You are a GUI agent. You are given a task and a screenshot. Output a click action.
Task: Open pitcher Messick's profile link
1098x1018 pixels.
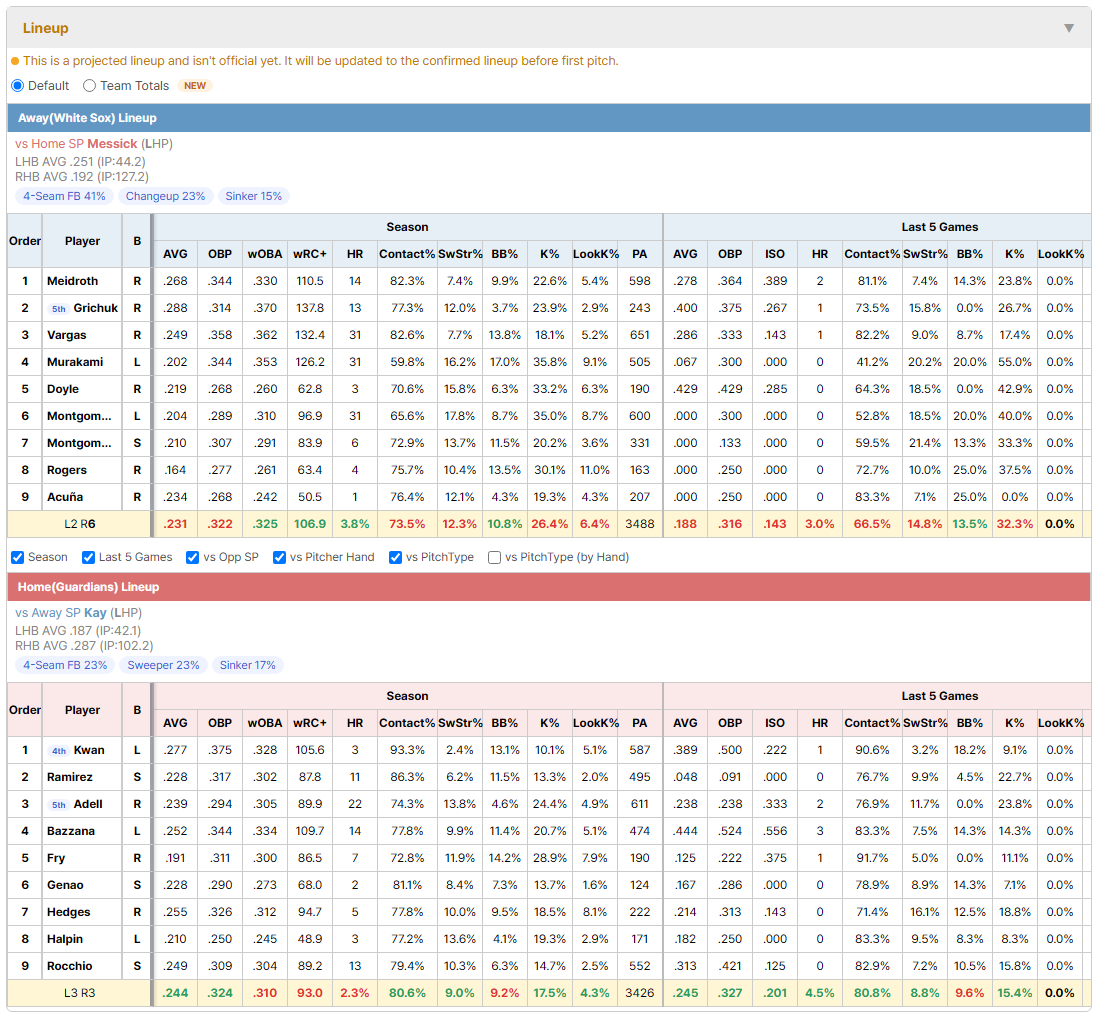click(112, 144)
